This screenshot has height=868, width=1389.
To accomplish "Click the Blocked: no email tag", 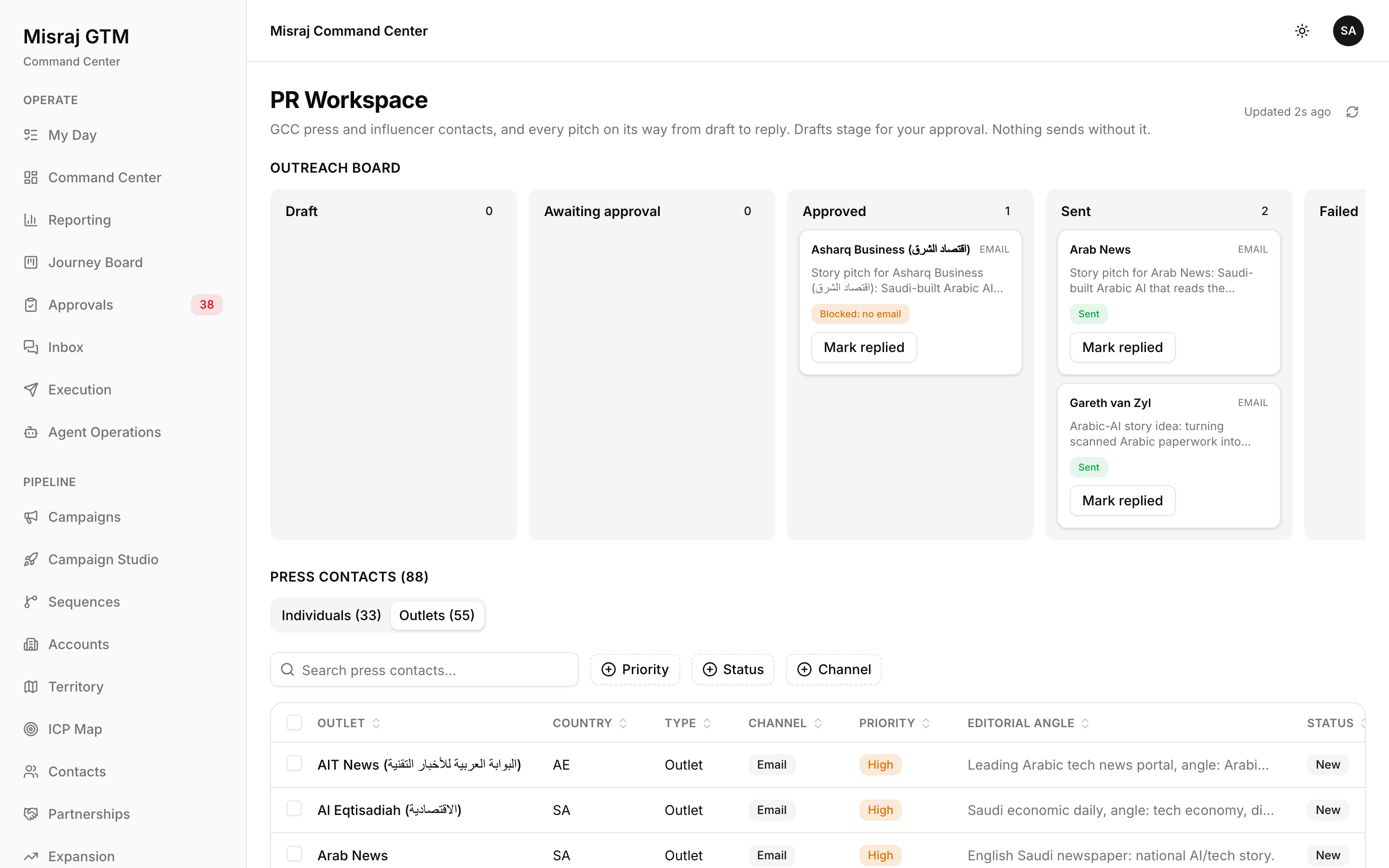I will pyautogui.click(x=860, y=314).
